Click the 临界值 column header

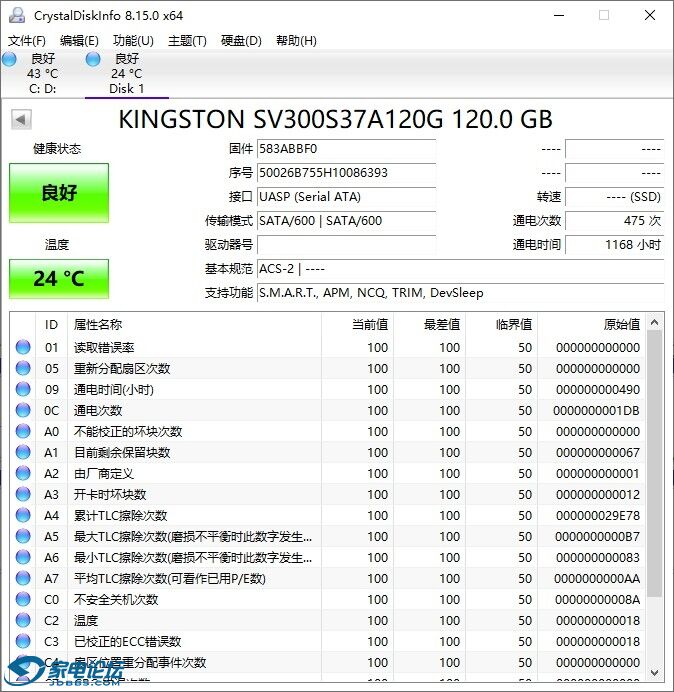(501, 325)
